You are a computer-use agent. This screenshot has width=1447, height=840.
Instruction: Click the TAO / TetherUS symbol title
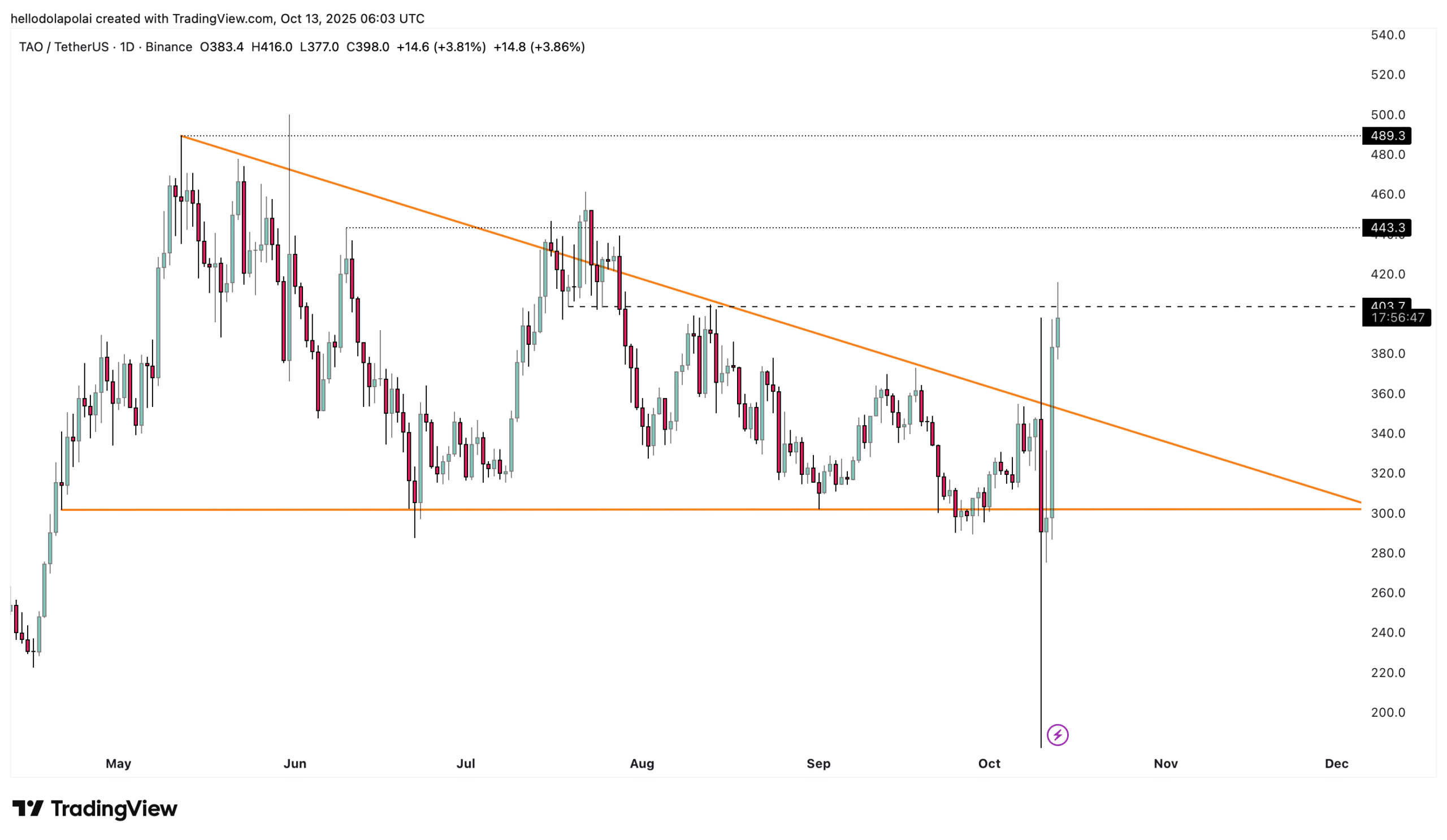(63, 47)
